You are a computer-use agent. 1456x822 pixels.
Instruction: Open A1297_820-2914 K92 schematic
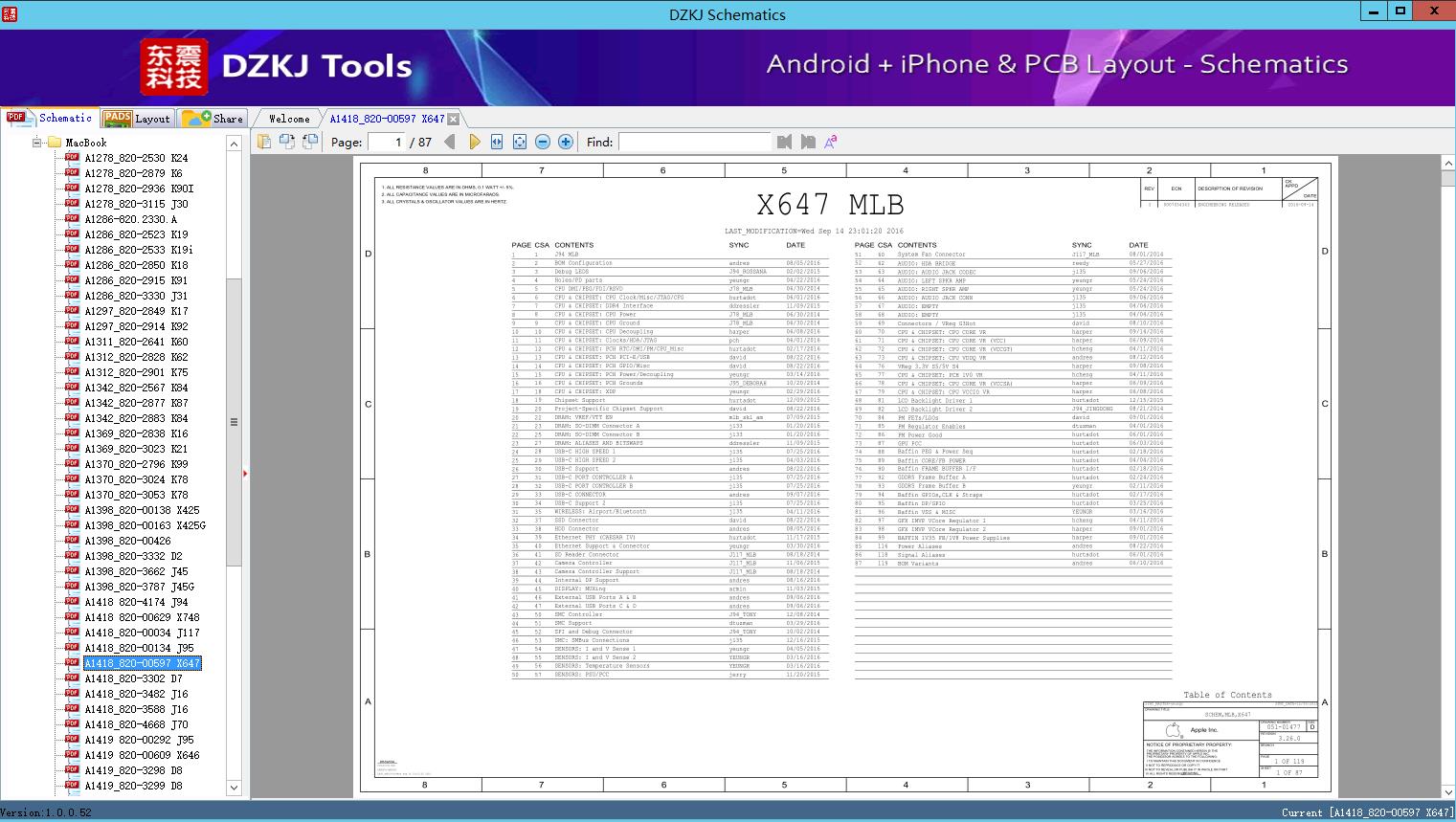click(x=136, y=326)
